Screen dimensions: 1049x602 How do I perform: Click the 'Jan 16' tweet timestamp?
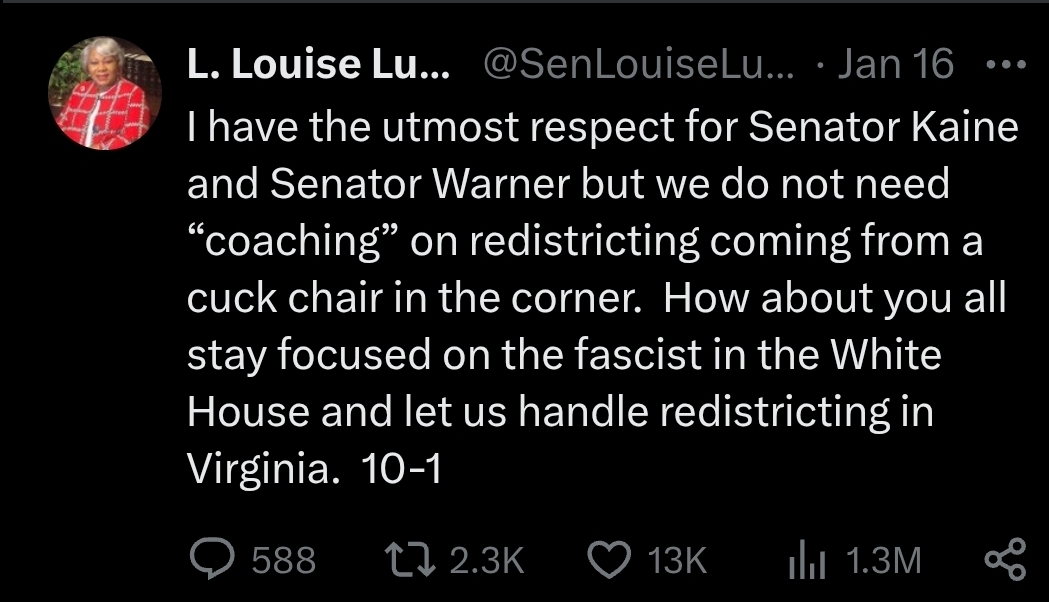896,66
